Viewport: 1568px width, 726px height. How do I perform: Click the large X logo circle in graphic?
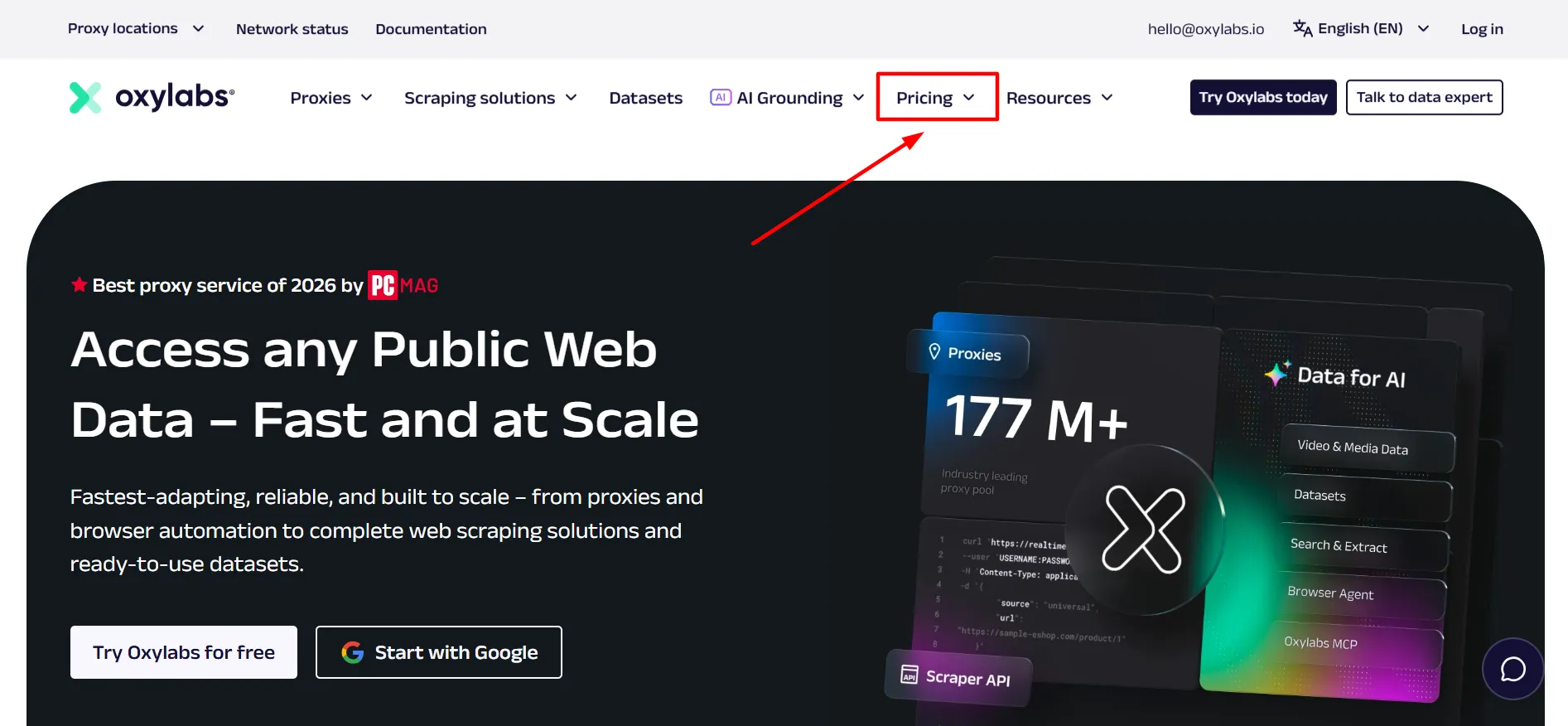[1144, 530]
